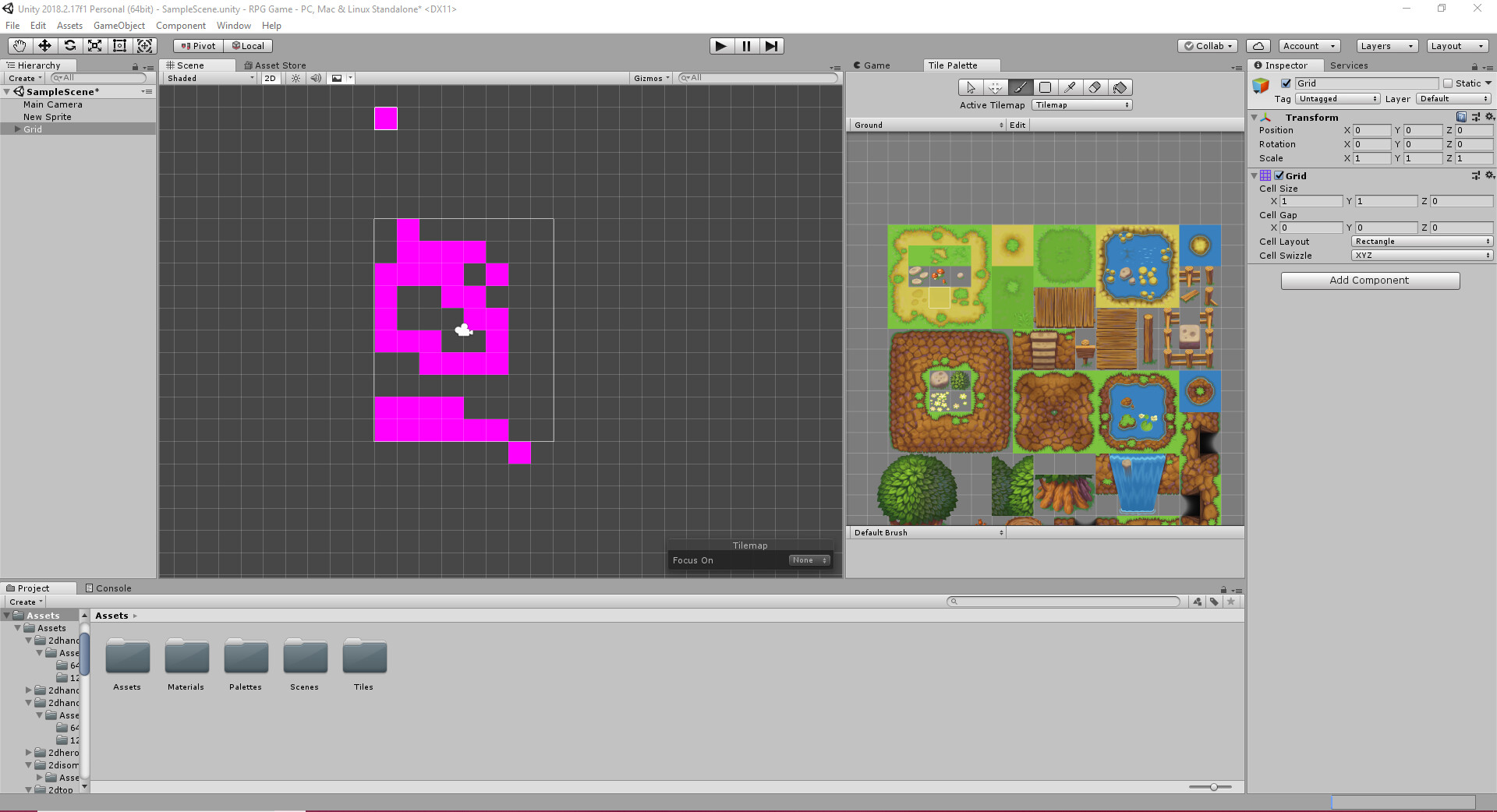Switch to the Console tab

(x=108, y=588)
